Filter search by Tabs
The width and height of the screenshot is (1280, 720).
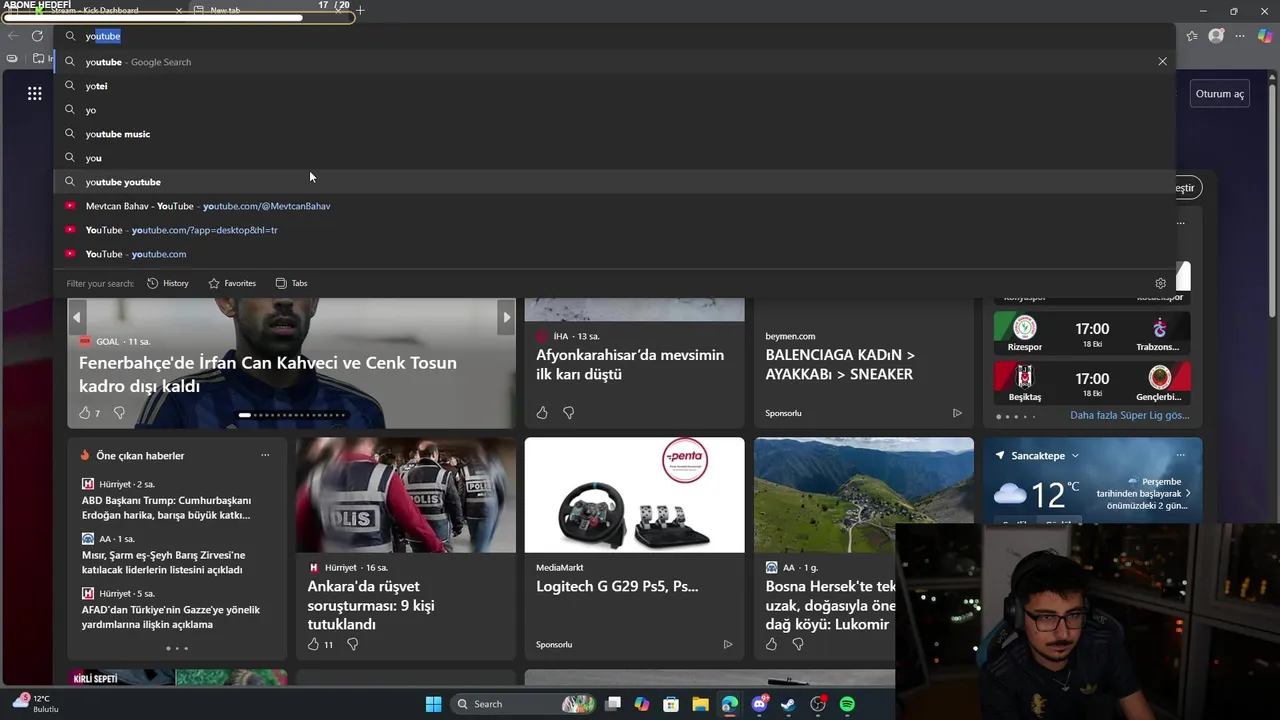tap(291, 283)
